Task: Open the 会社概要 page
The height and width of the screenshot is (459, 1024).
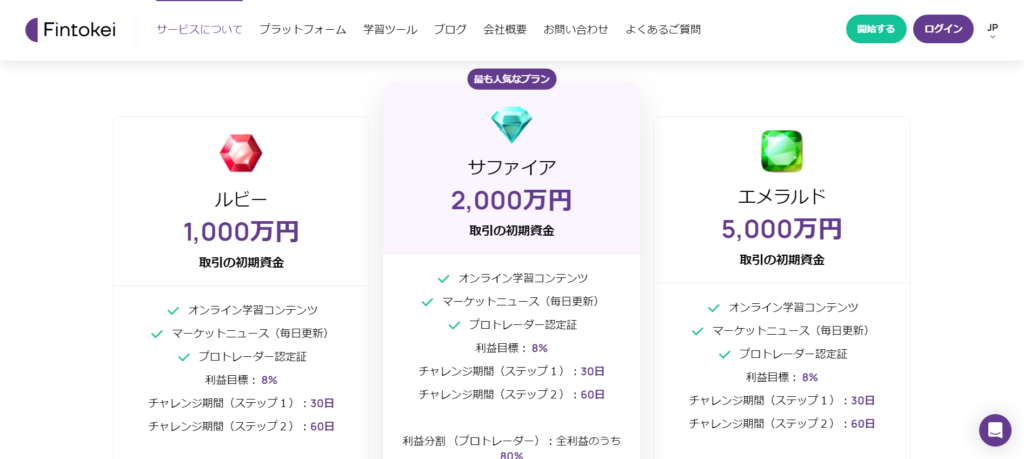Action: point(505,29)
